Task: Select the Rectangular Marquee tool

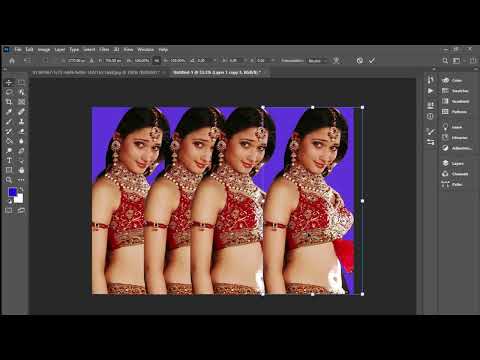Action: pos(21,82)
